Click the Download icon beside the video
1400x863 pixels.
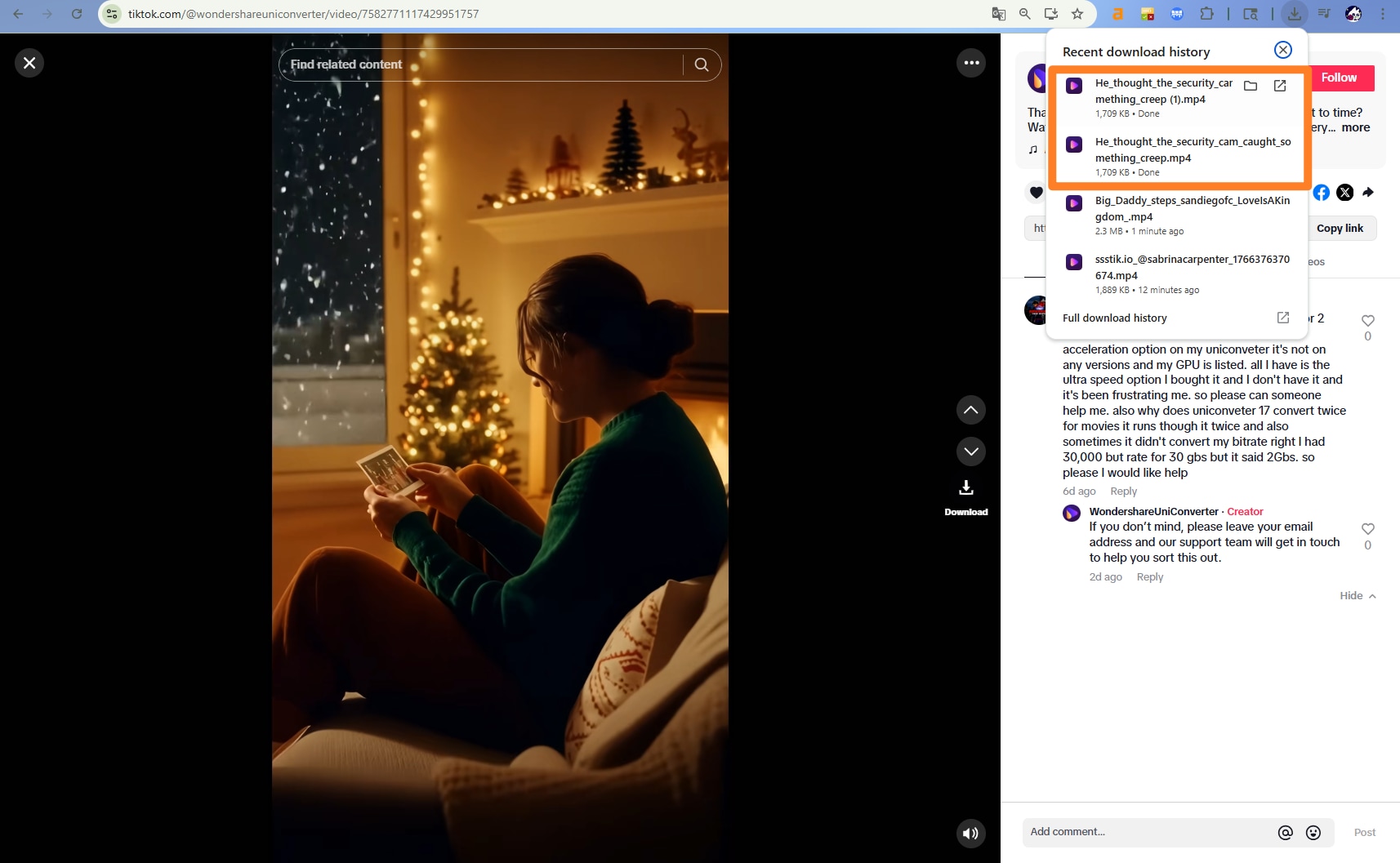click(x=965, y=488)
